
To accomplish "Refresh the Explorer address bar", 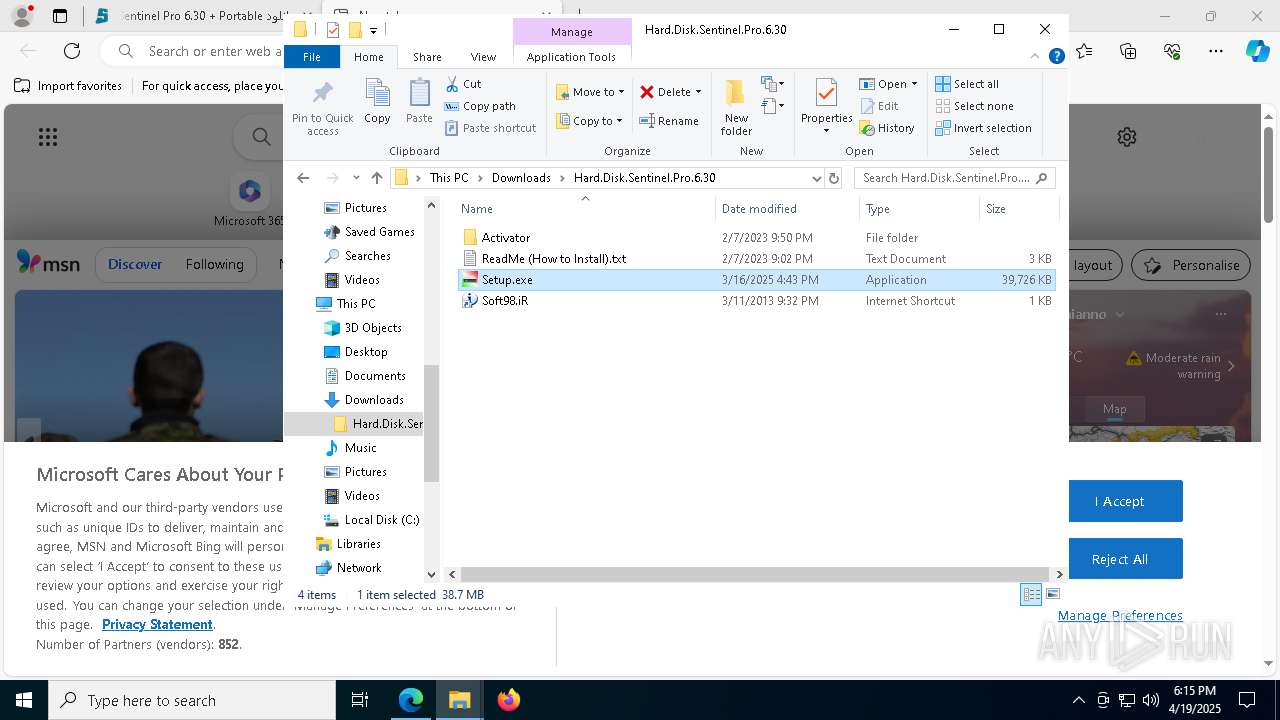I will click(x=835, y=178).
